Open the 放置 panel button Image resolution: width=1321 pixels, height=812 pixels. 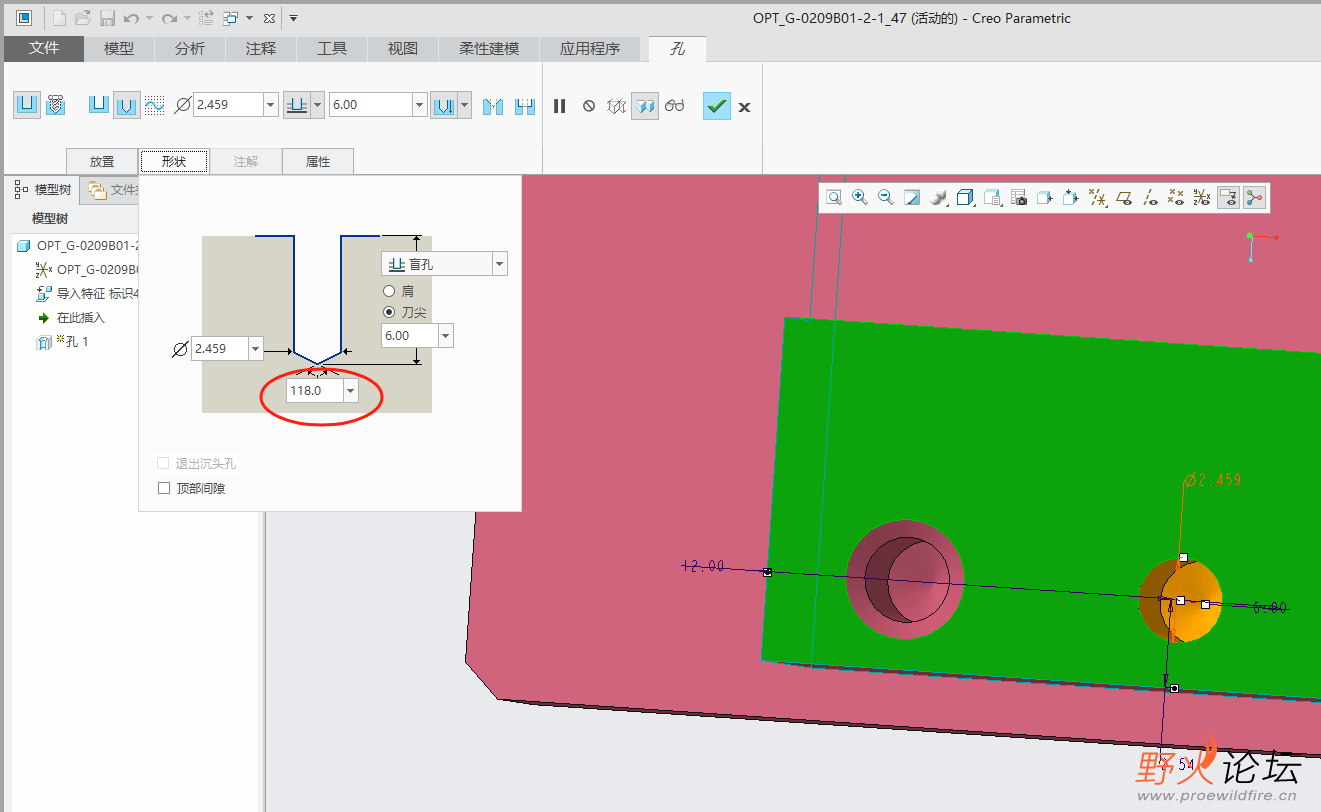[102, 161]
